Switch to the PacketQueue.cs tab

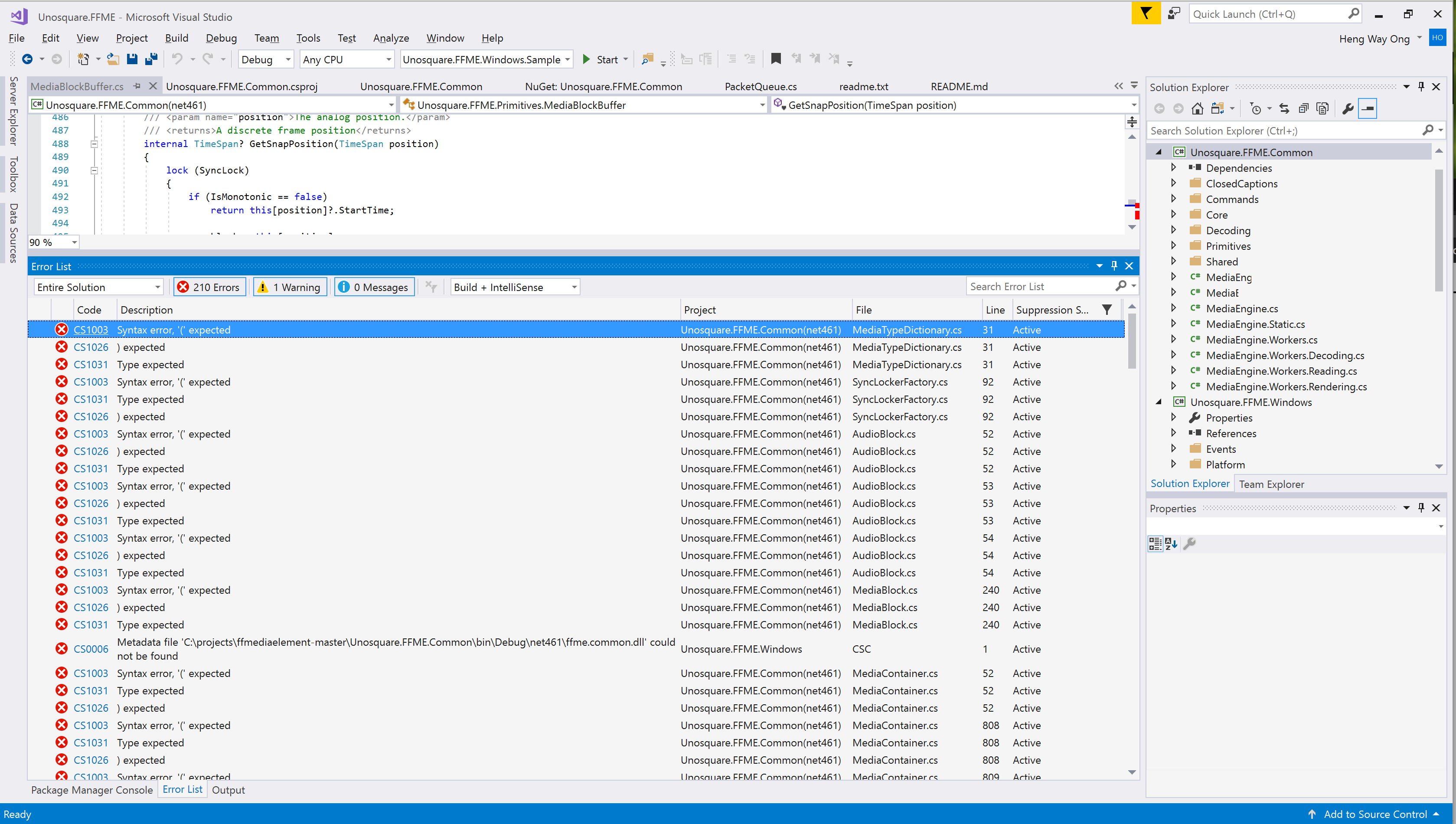tap(760, 86)
